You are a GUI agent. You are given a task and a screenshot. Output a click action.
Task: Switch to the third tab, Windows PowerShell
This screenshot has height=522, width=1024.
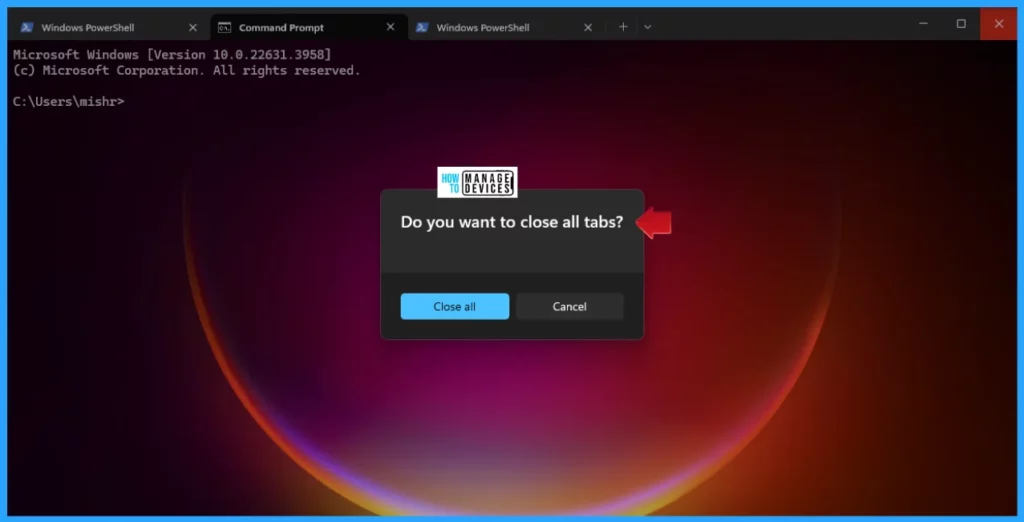click(506, 27)
